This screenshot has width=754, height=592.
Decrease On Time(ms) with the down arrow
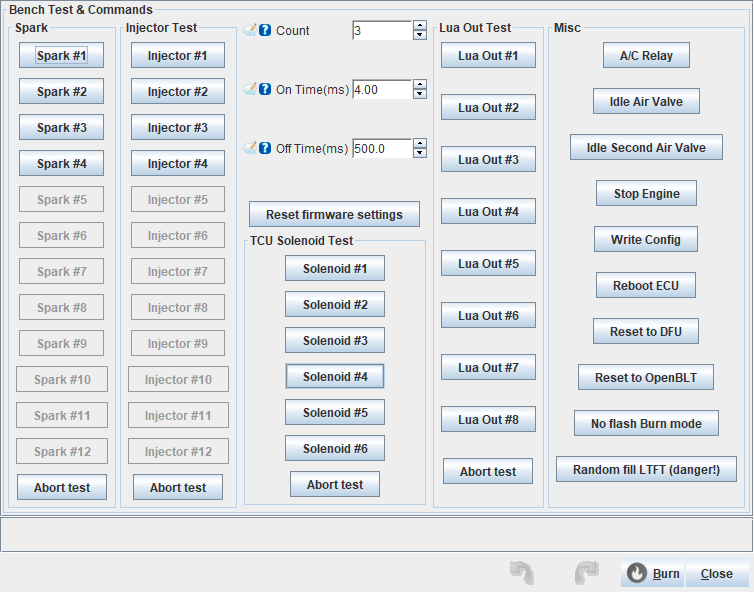[420, 94]
